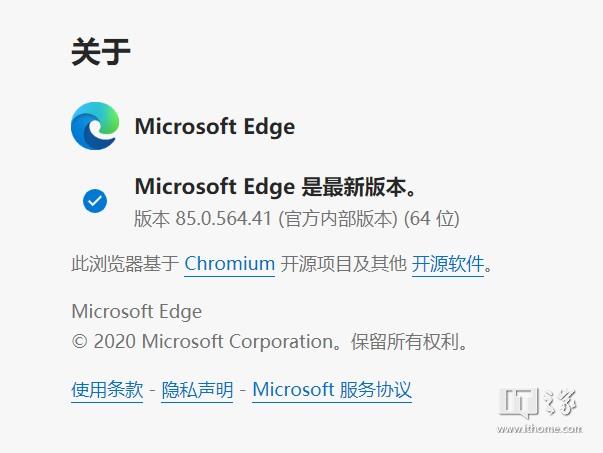Click the '© 2020 Microsoft Corporation' copyright text
The height and width of the screenshot is (453, 603).
click(x=202, y=341)
